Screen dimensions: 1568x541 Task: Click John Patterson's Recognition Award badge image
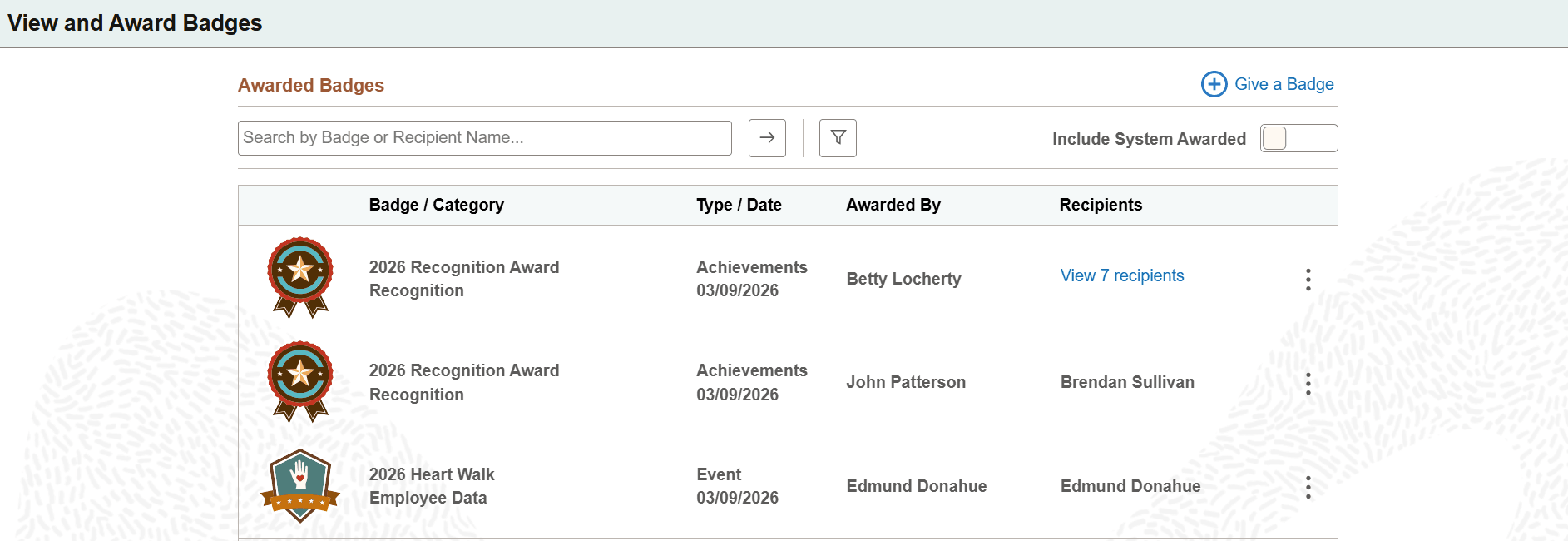(x=300, y=382)
